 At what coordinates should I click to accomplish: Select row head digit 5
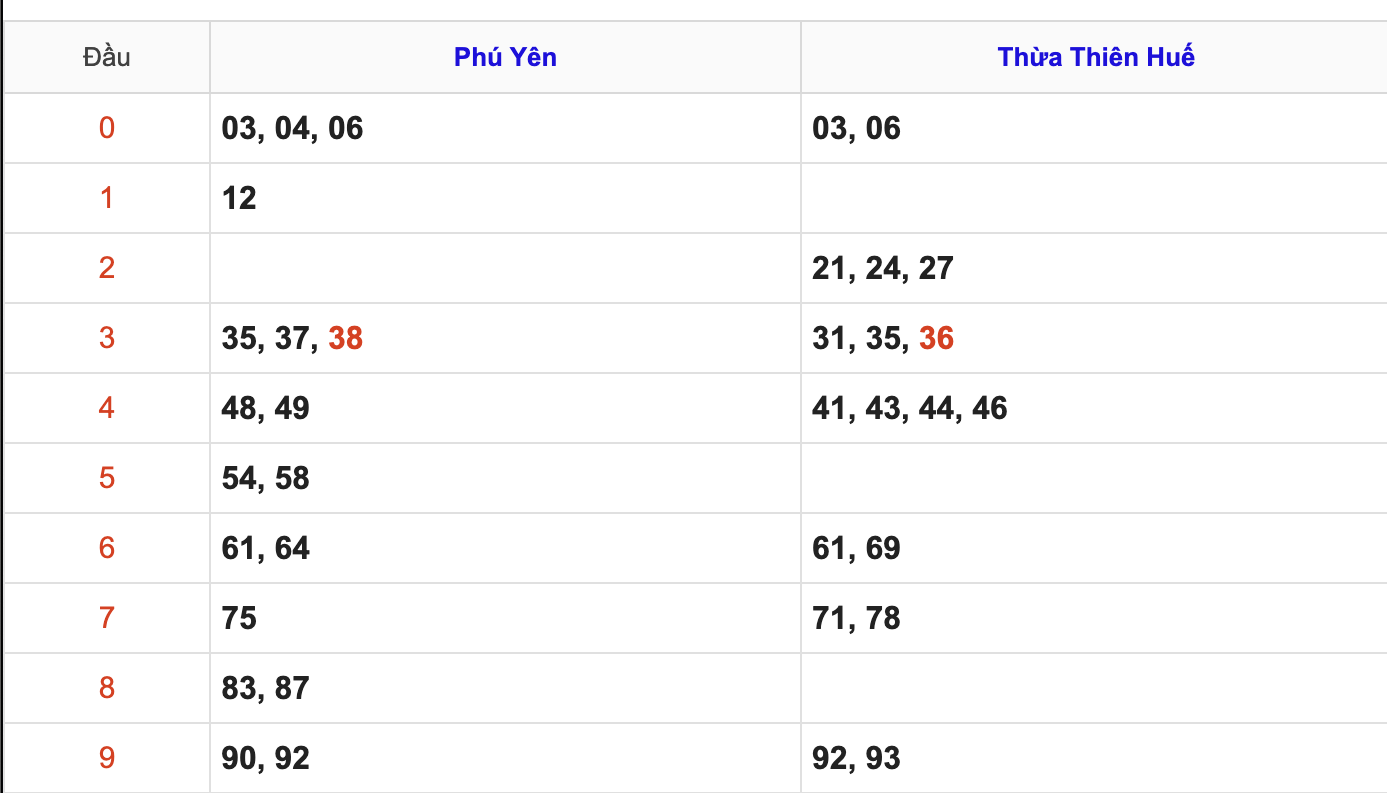[x=106, y=478]
